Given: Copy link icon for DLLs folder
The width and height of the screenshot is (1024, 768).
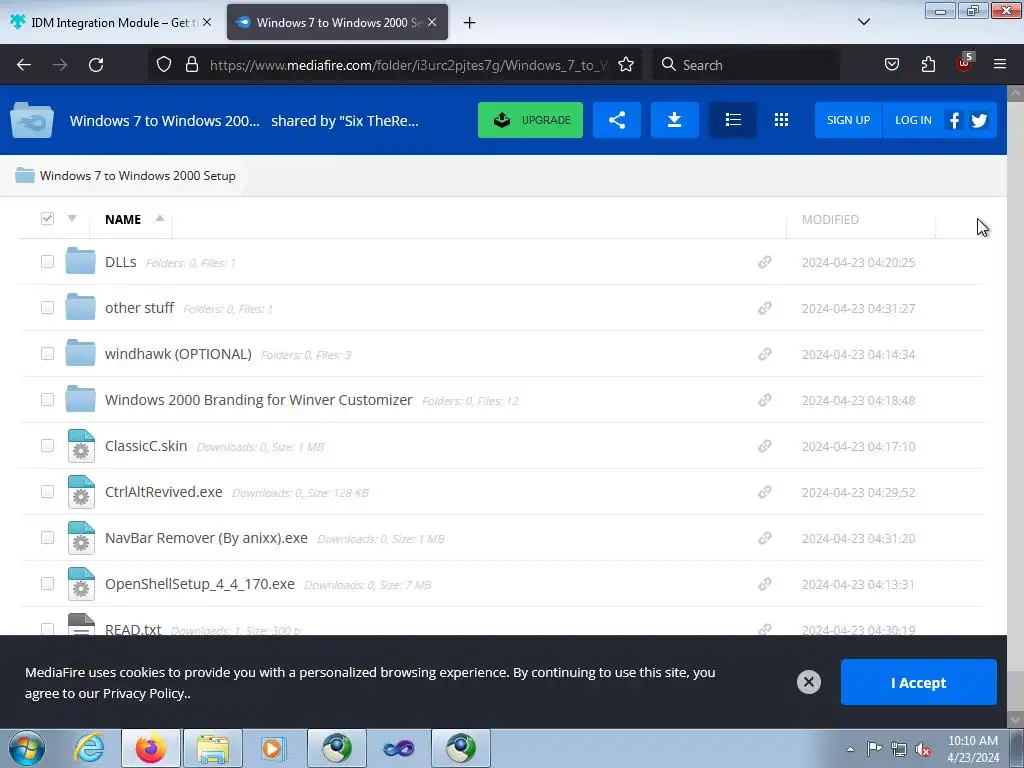Looking at the screenshot, I should [765, 262].
